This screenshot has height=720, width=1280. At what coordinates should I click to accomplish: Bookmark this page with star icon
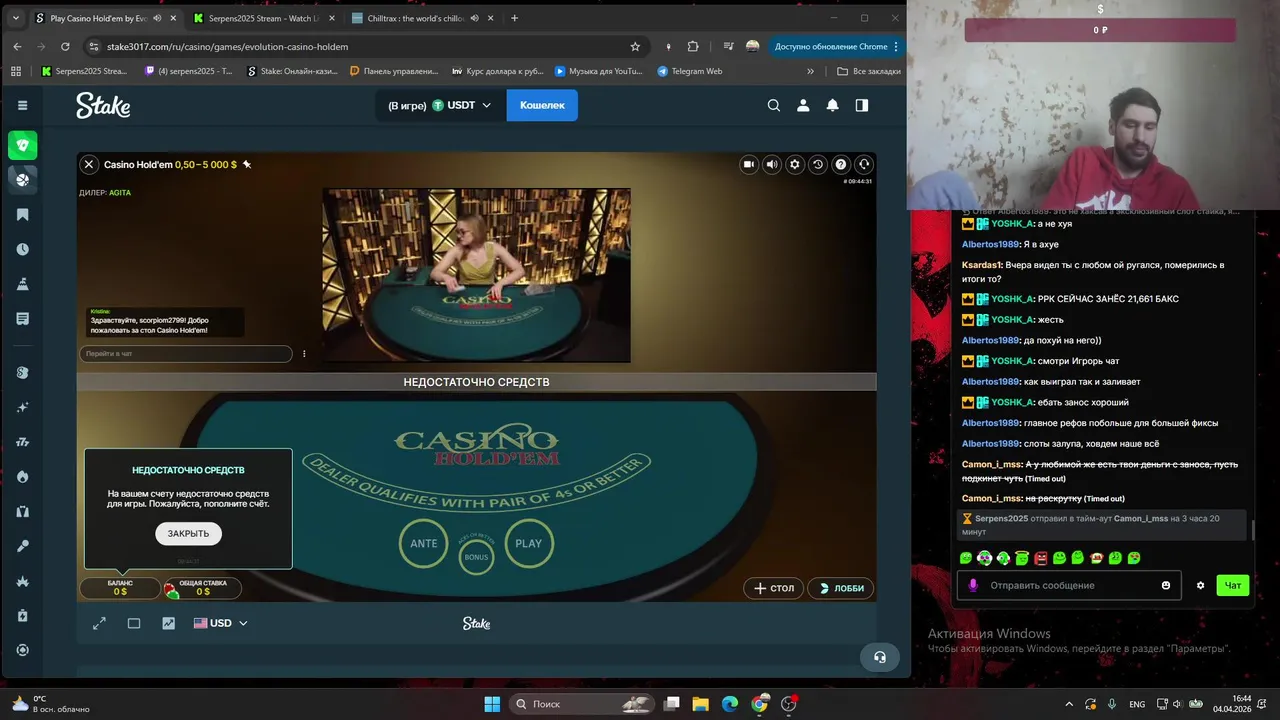coord(635,46)
